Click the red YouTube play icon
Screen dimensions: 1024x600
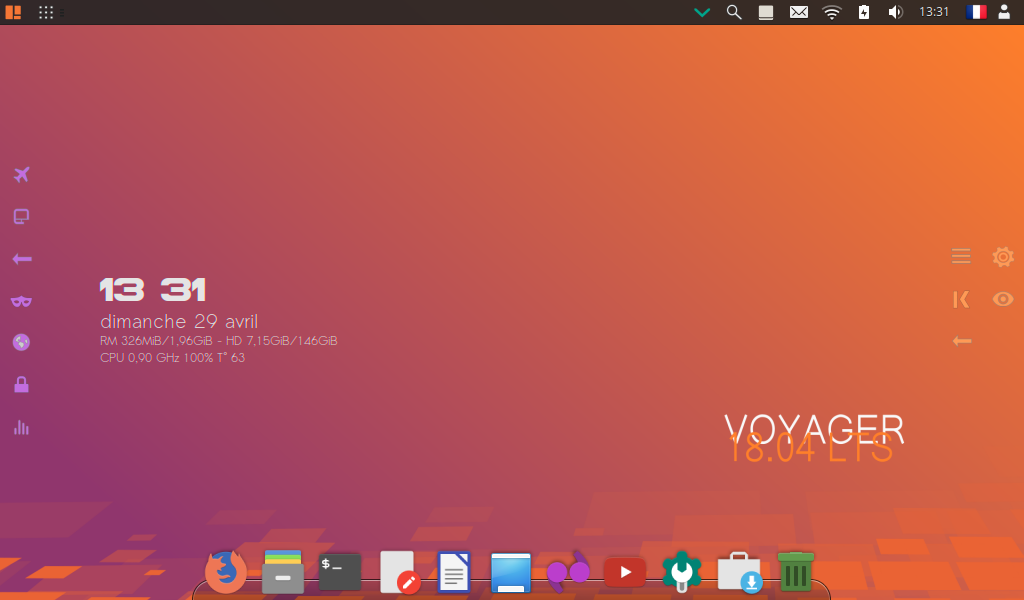tap(625, 572)
